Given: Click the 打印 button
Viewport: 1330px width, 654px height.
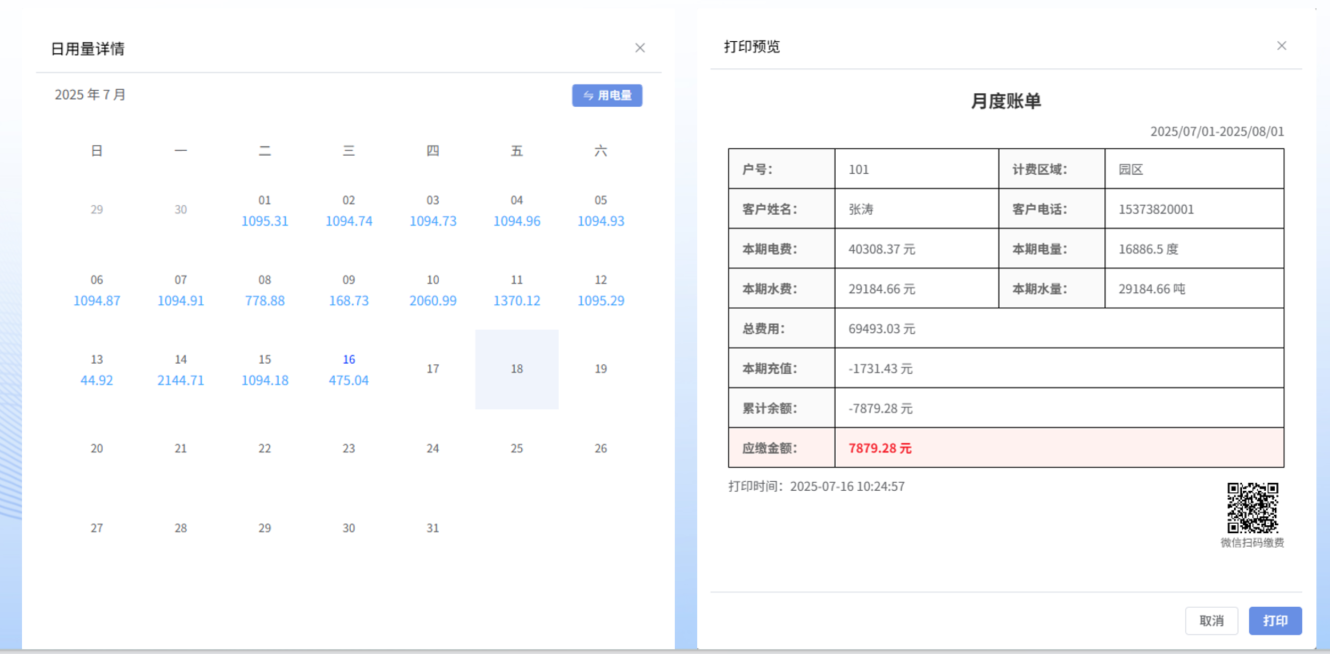Looking at the screenshot, I should [1275, 621].
